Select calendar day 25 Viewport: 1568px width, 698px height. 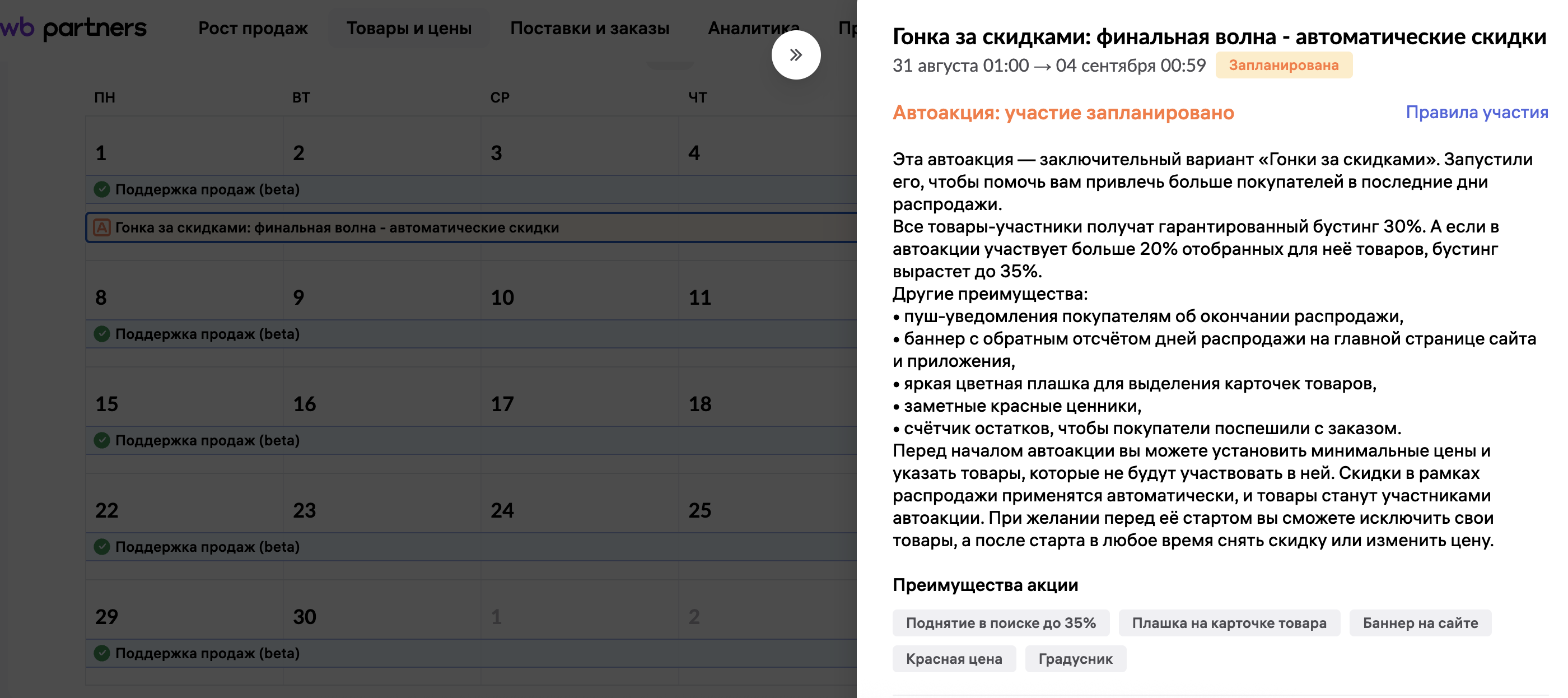click(x=700, y=510)
